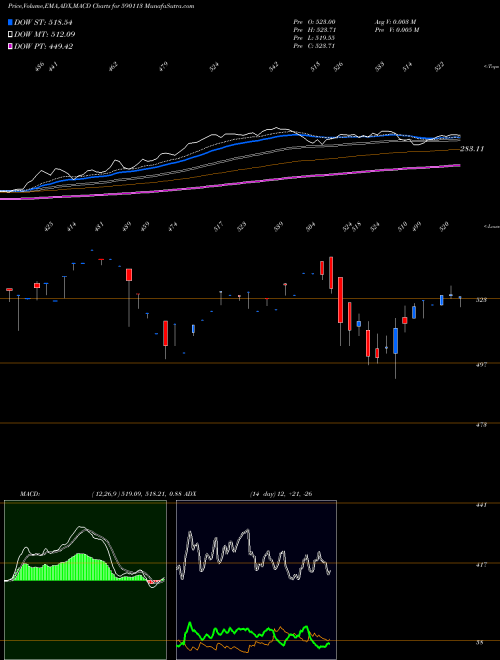Click the top 542 price label
The height and width of the screenshot is (660, 500).
click(274, 67)
